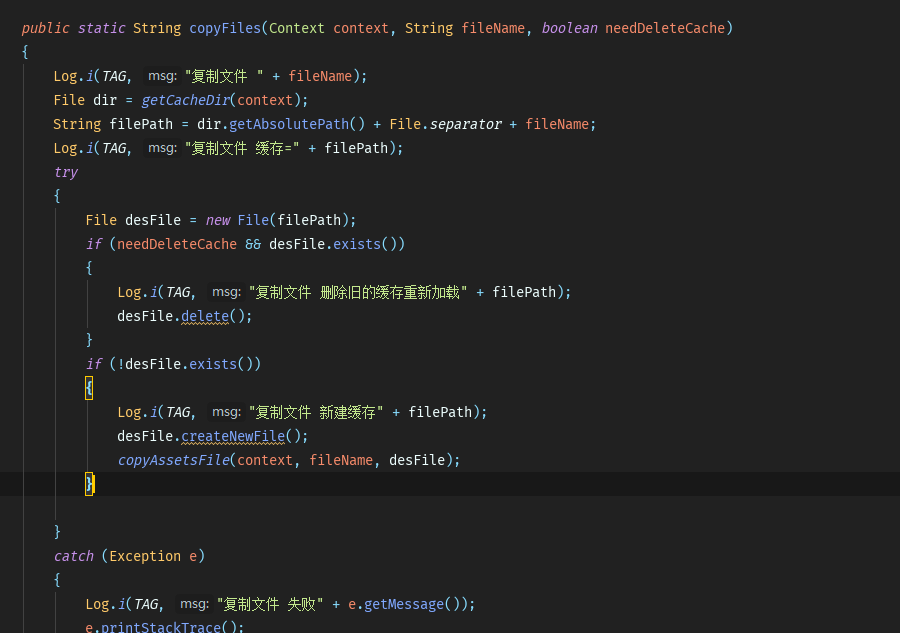This screenshot has height=633, width=900.
Task: Click the try keyword
Action: [x=65, y=171]
